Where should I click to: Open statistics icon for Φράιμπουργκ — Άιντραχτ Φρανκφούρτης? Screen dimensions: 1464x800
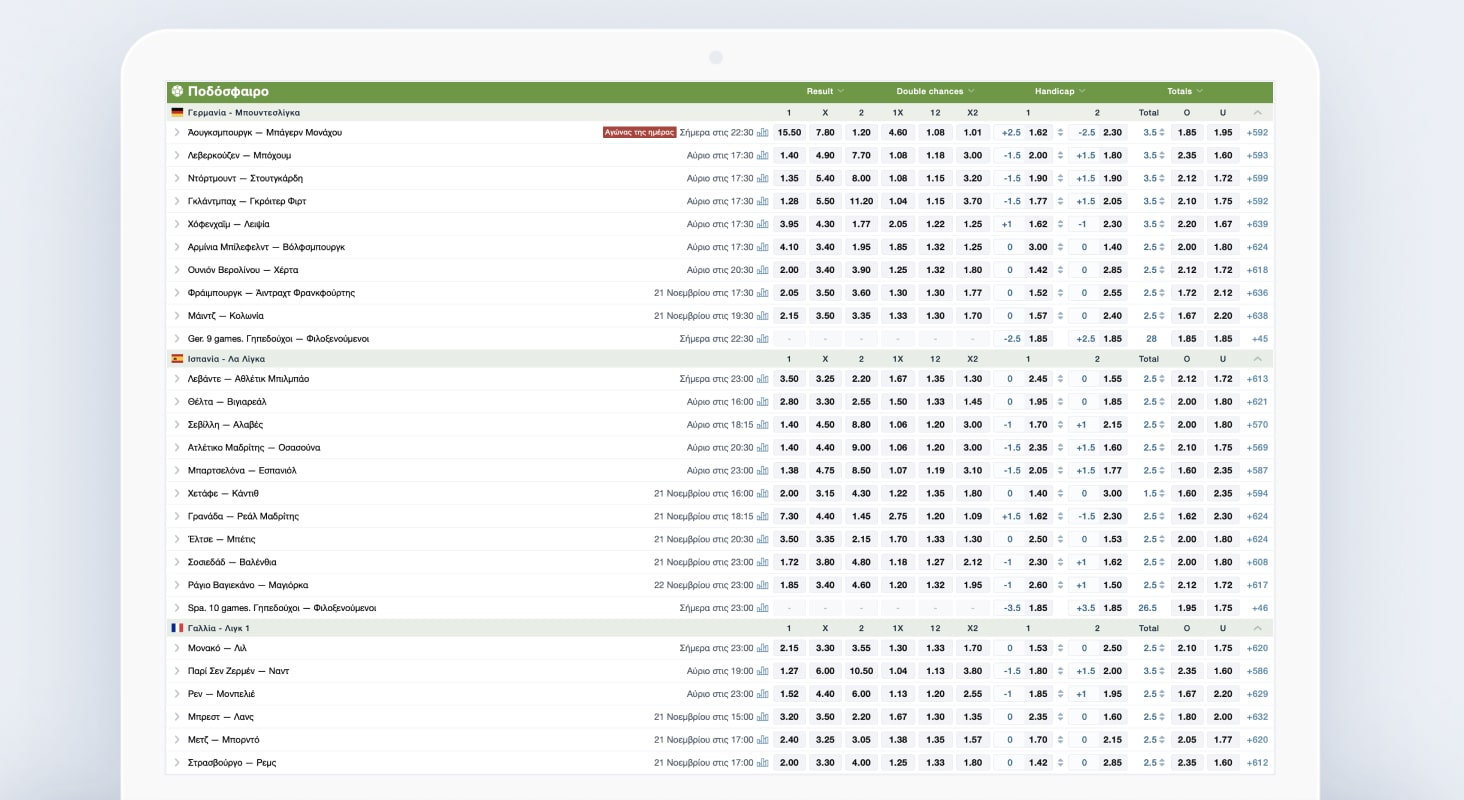pos(763,293)
